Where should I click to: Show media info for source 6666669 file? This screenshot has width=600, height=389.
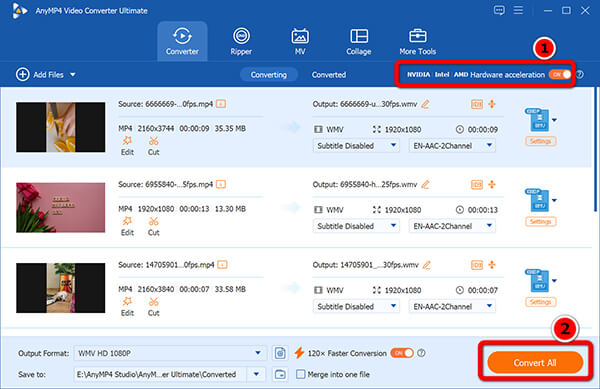pos(221,104)
